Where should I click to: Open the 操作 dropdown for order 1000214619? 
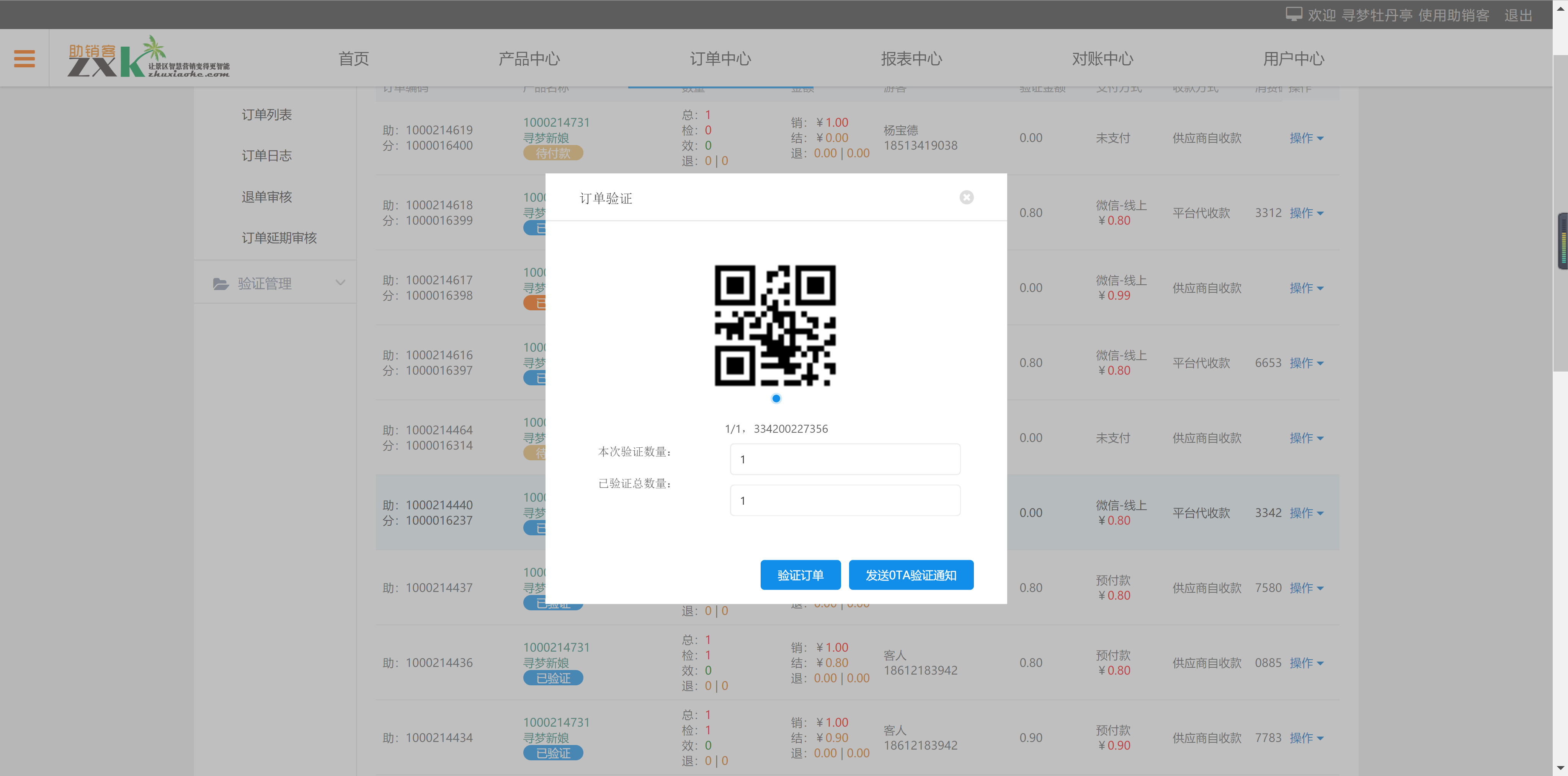(1306, 138)
